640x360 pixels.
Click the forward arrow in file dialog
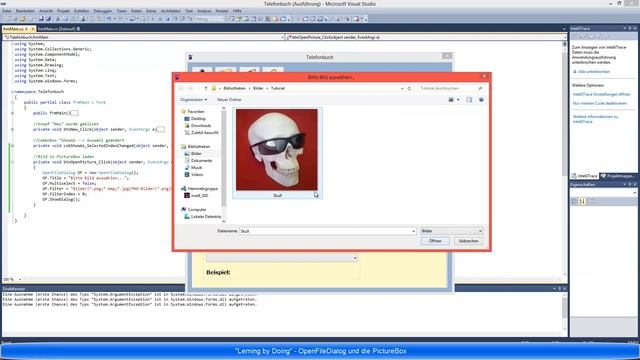coord(190,88)
